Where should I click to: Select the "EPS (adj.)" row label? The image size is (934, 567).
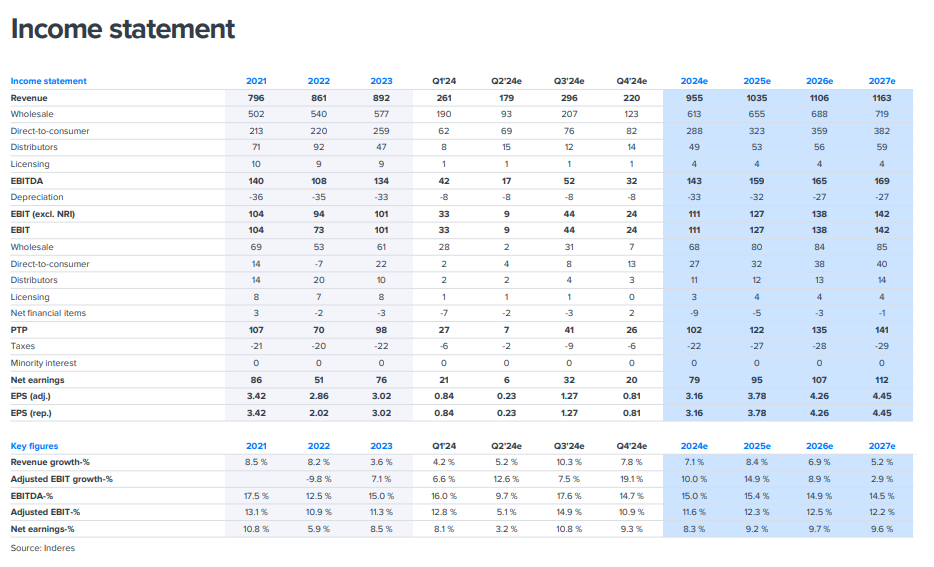(33, 396)
